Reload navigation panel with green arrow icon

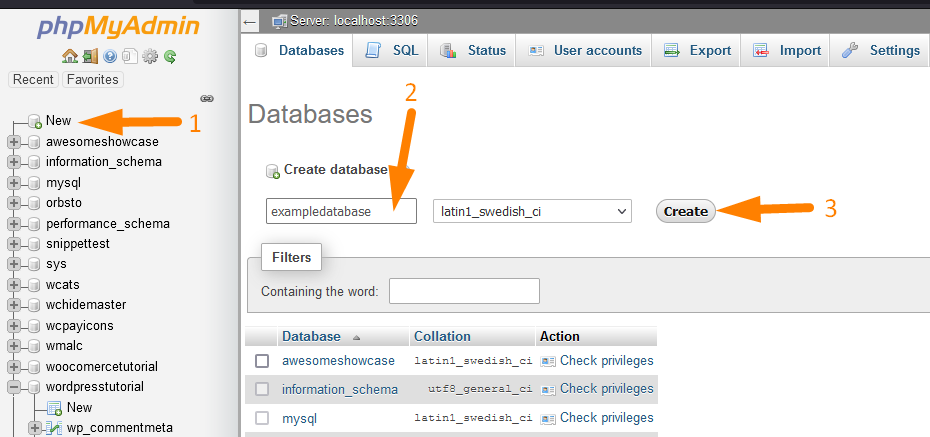pos(170,57)
